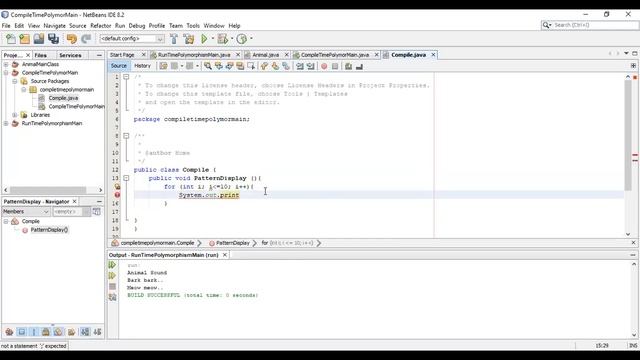The image size is (640, 360).
Task: Click the Debug Project toolbar icon
Action: click(x=222, y=39)
